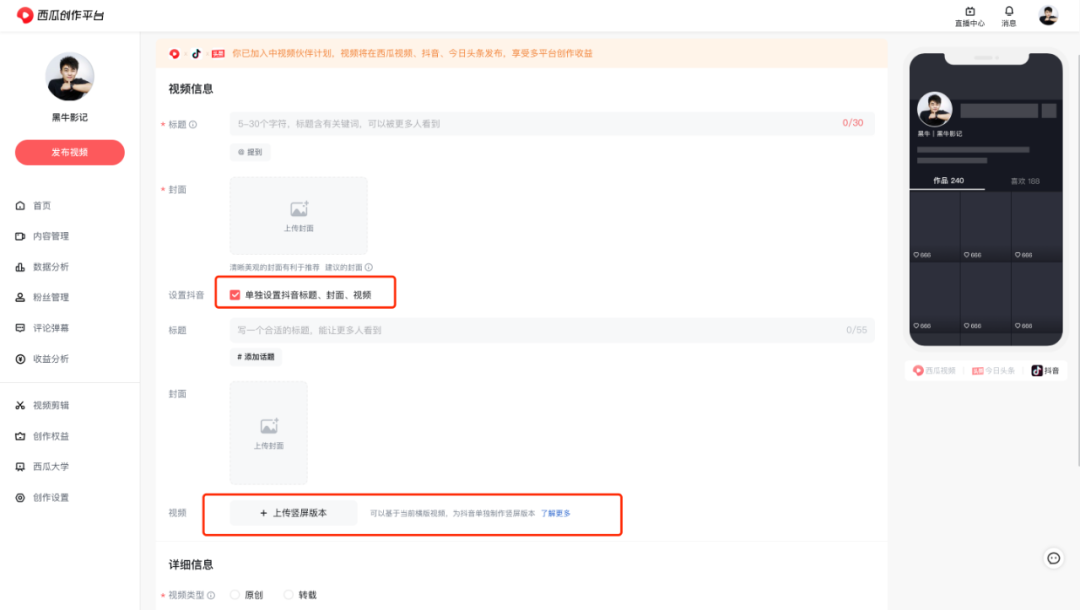Image resolution: width=1080 pixels, height=610 pixels.
Task: Upload the Douyin vertical cover image box
Action: click(x=269, y=432)
